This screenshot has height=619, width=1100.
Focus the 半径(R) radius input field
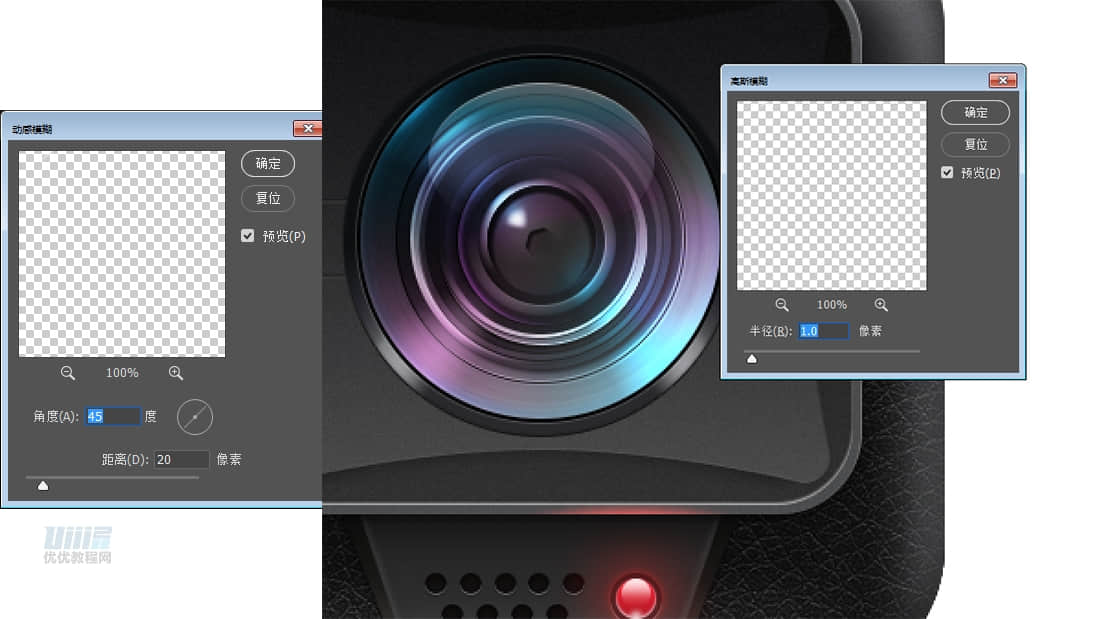coord(823,331)
